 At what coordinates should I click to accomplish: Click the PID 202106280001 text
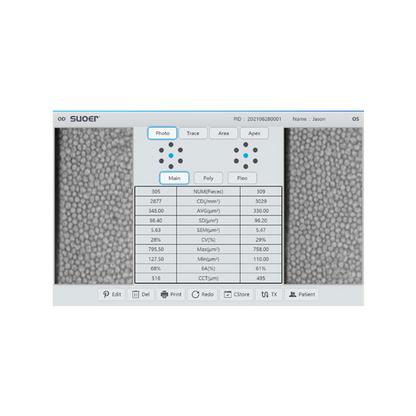point(257,119)
